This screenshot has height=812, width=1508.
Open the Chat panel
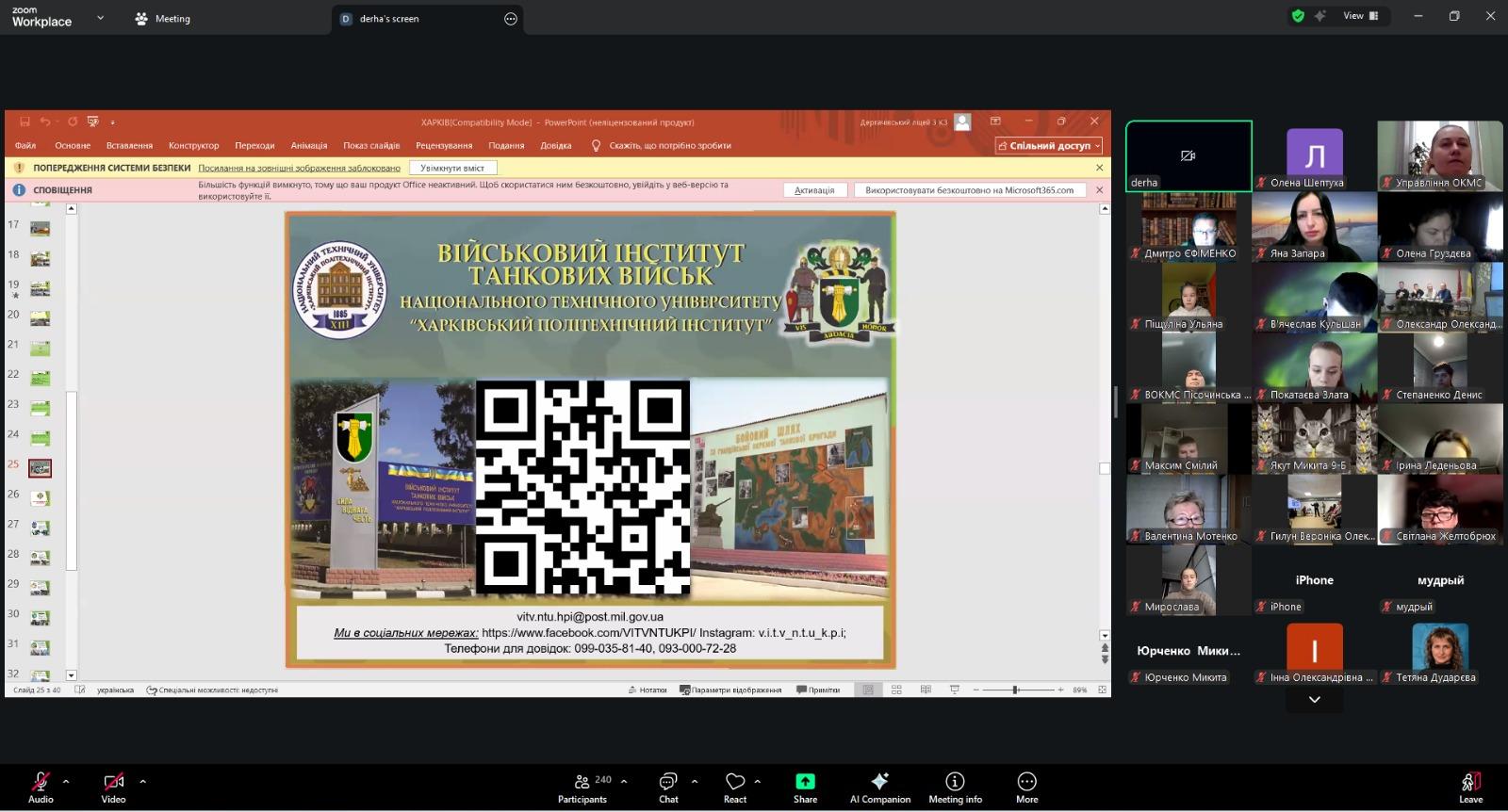pyautogui.click(x=668, y=788)
